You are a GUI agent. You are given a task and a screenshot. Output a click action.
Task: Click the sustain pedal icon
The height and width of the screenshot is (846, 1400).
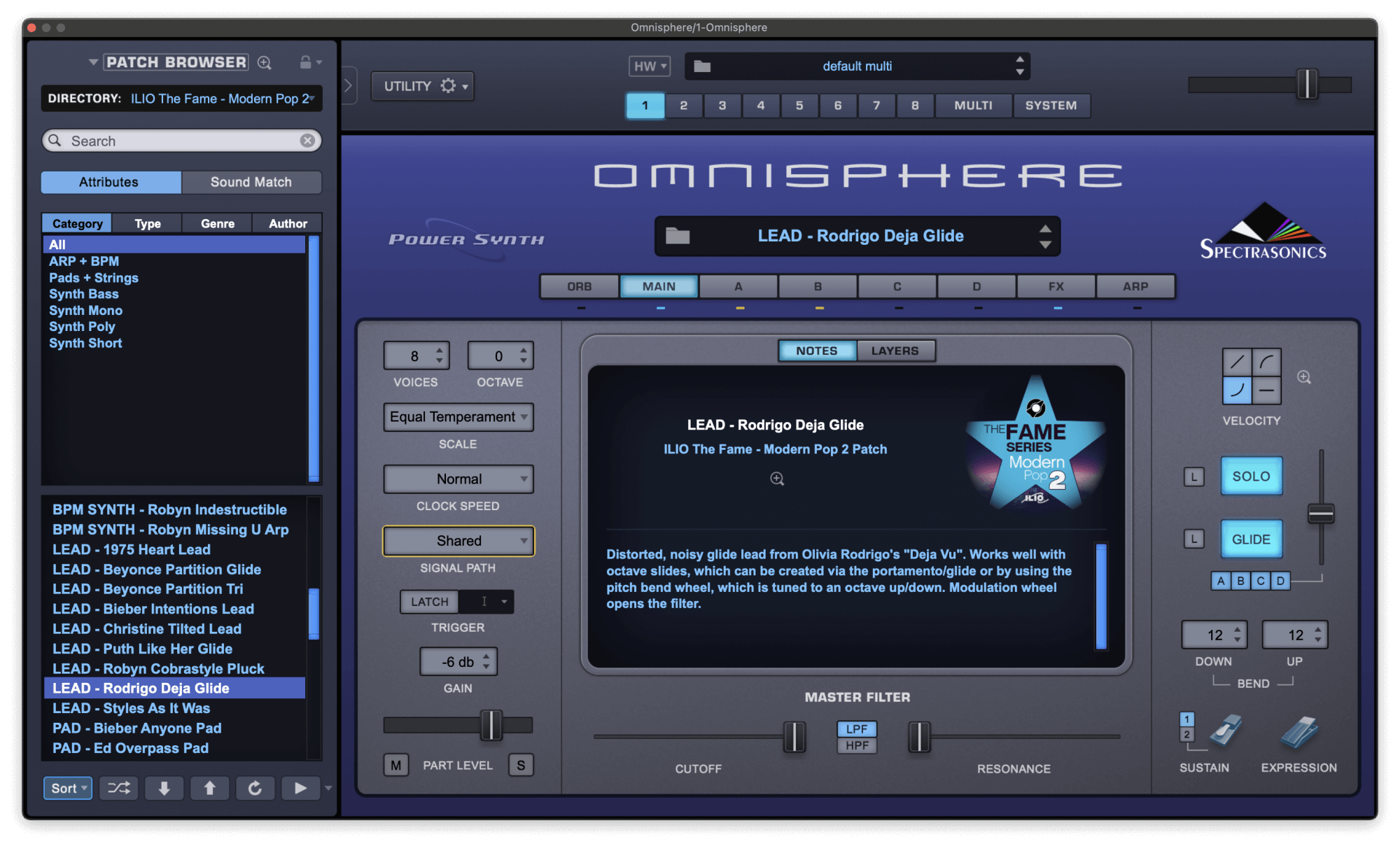[1225, 731]
